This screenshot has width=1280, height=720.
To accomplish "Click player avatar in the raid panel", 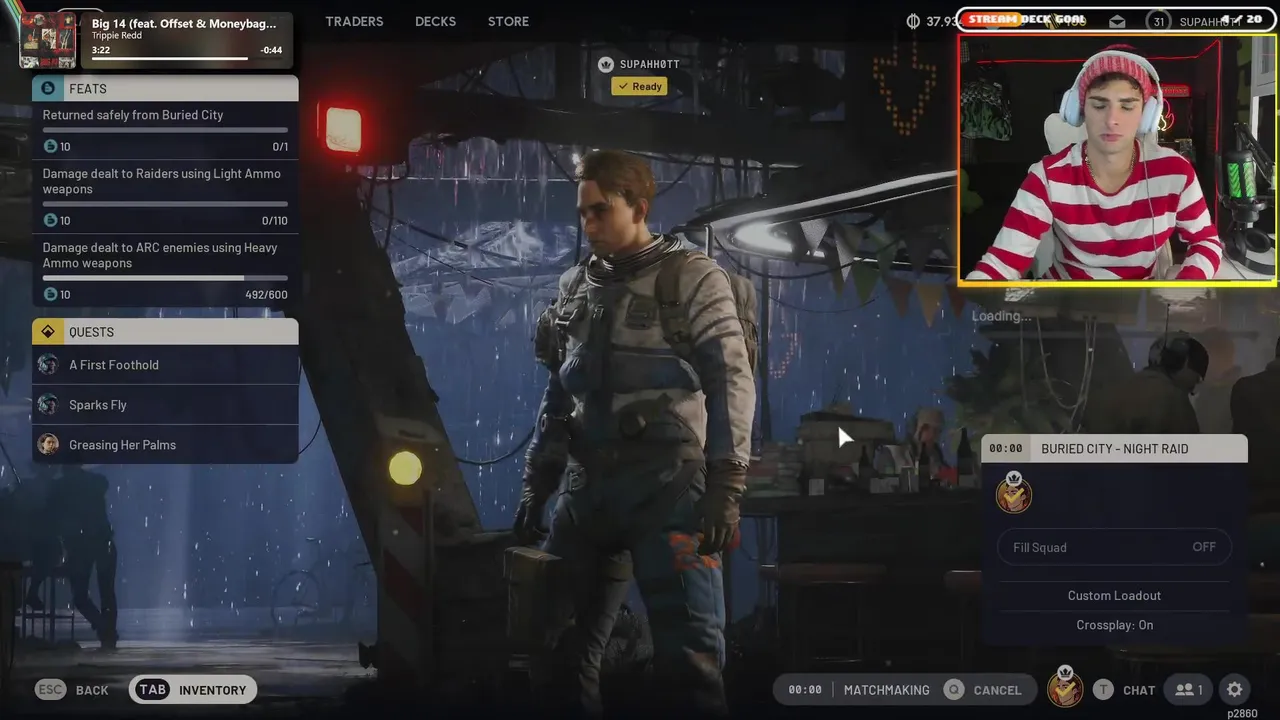I will coord(1013,493).
